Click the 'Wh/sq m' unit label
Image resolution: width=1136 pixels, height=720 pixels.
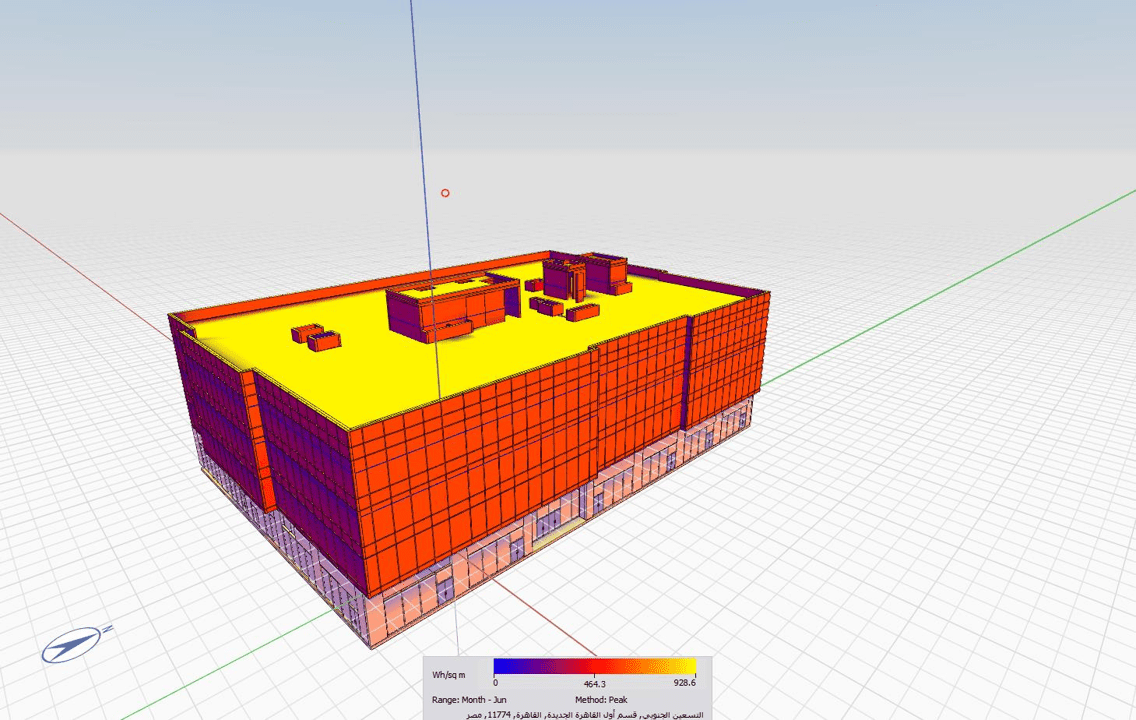click(448, 675)
